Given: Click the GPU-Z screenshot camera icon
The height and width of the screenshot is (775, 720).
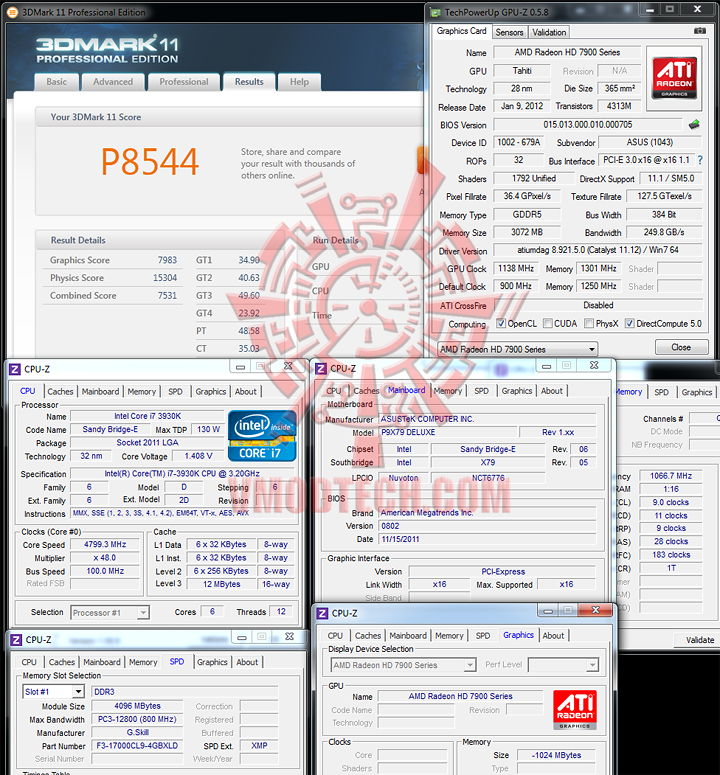Looking at the screenshot, I should (700, 31).
